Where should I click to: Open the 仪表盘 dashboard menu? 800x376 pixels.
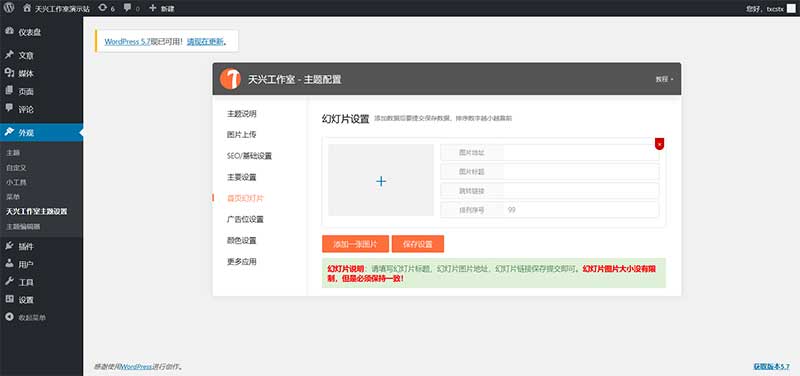41,32
